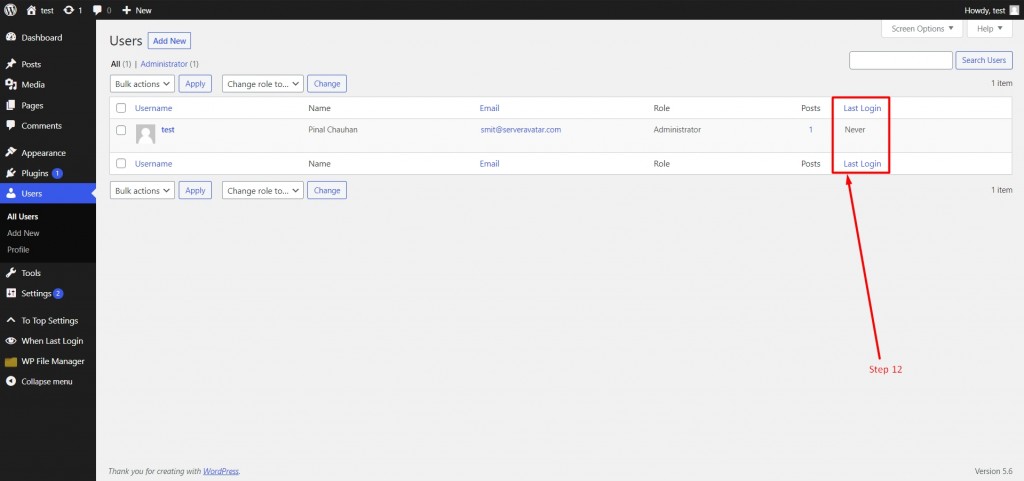This screenshot has height=481, width=1024.
Task: Click the Collapse menu arrow icon
Action: (x=10, y=382)
